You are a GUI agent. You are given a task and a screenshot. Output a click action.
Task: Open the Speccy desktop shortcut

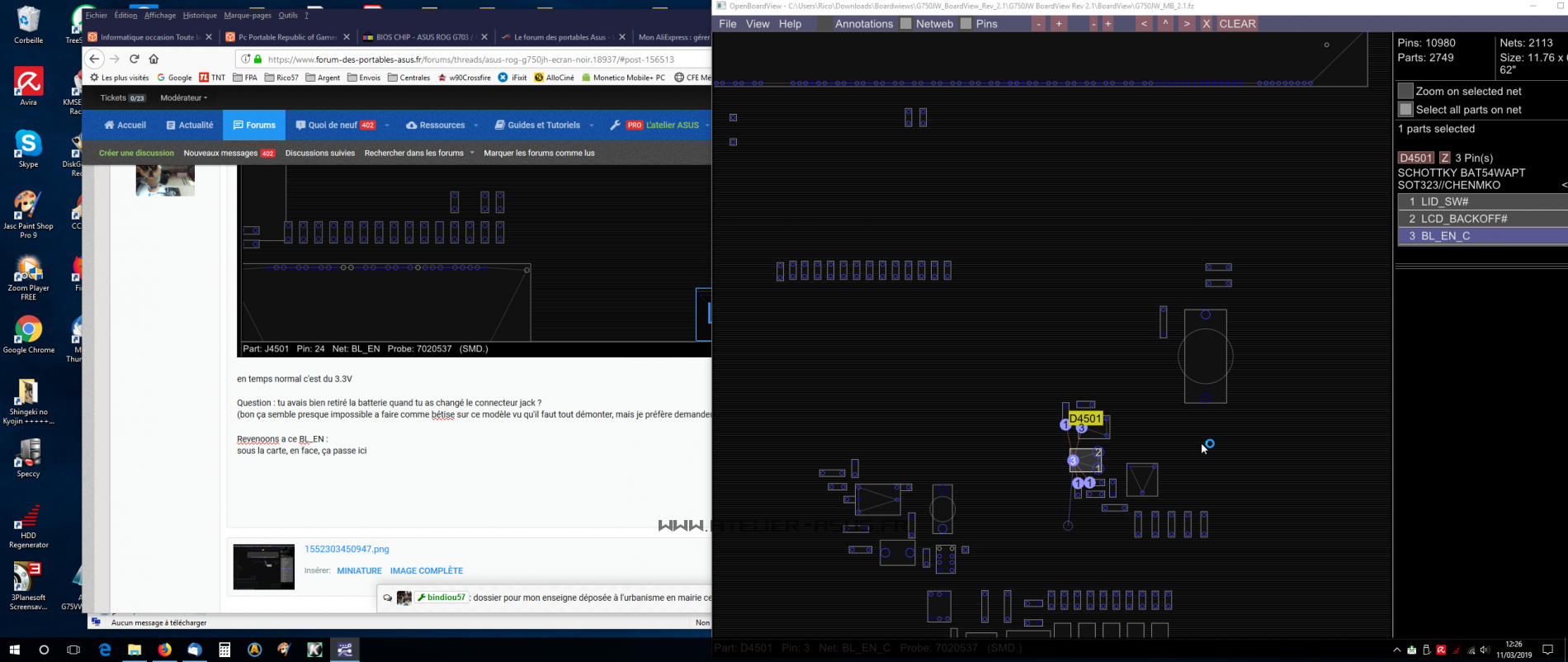pos(28,456)
